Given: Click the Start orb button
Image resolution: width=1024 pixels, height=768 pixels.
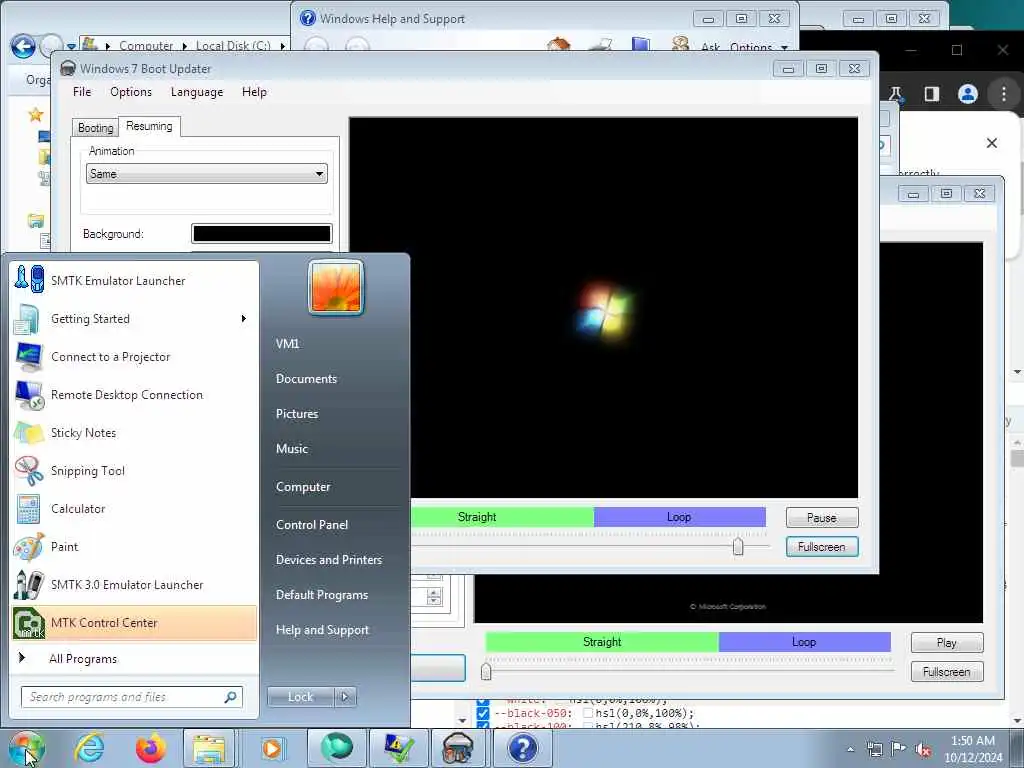Looking at the screenshot, I should [27, 748].
